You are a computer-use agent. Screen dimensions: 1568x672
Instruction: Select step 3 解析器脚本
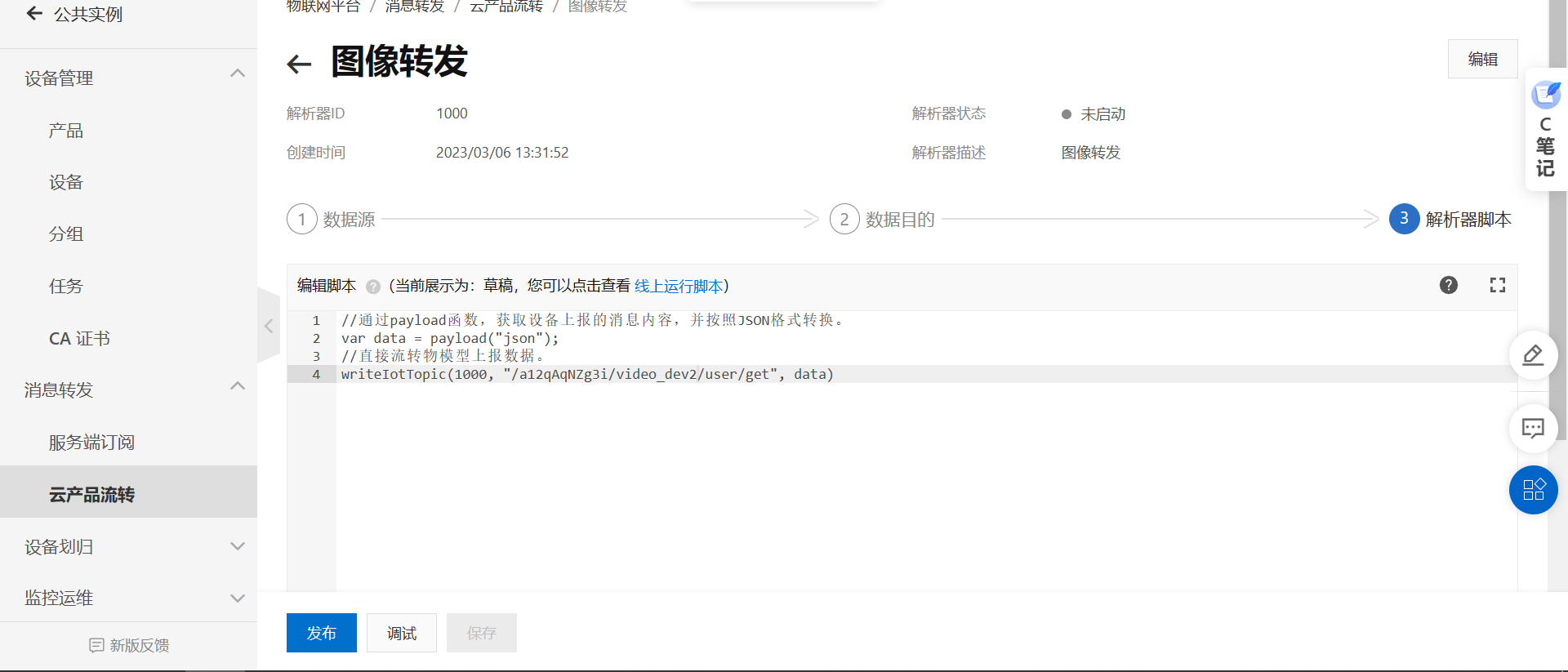coord(1450,219)
